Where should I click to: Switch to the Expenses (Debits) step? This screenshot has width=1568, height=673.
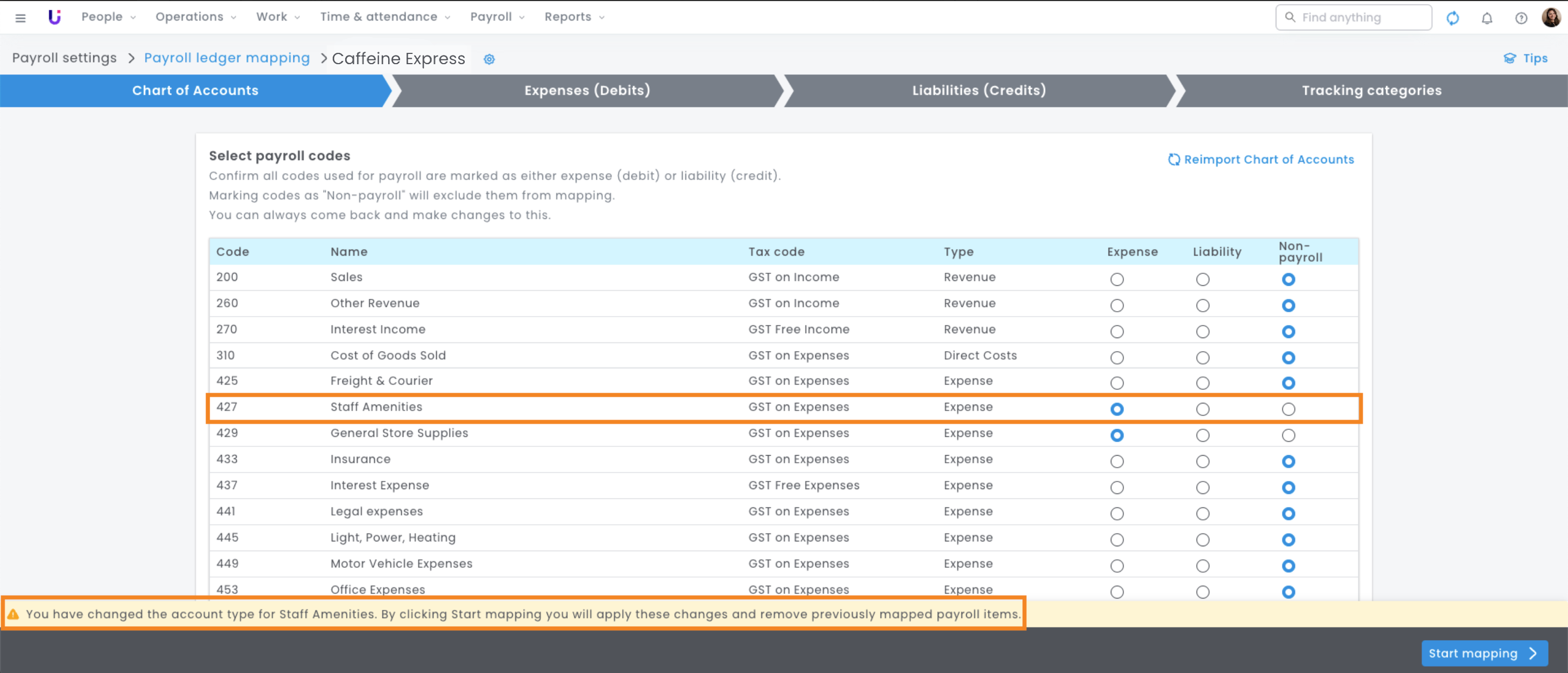587,91
